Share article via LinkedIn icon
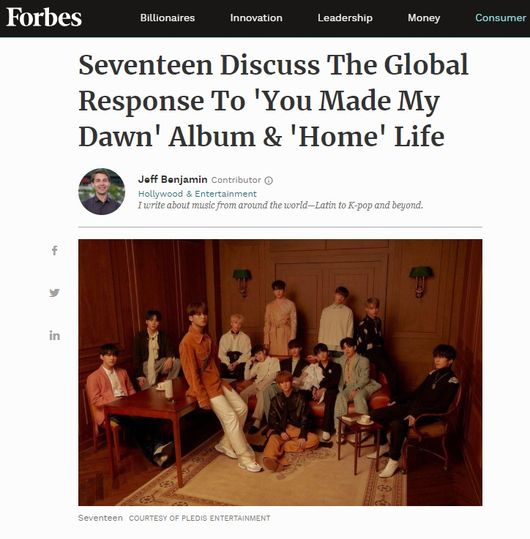The width and height of the screenshot is (530, 539). coord(55,336)
